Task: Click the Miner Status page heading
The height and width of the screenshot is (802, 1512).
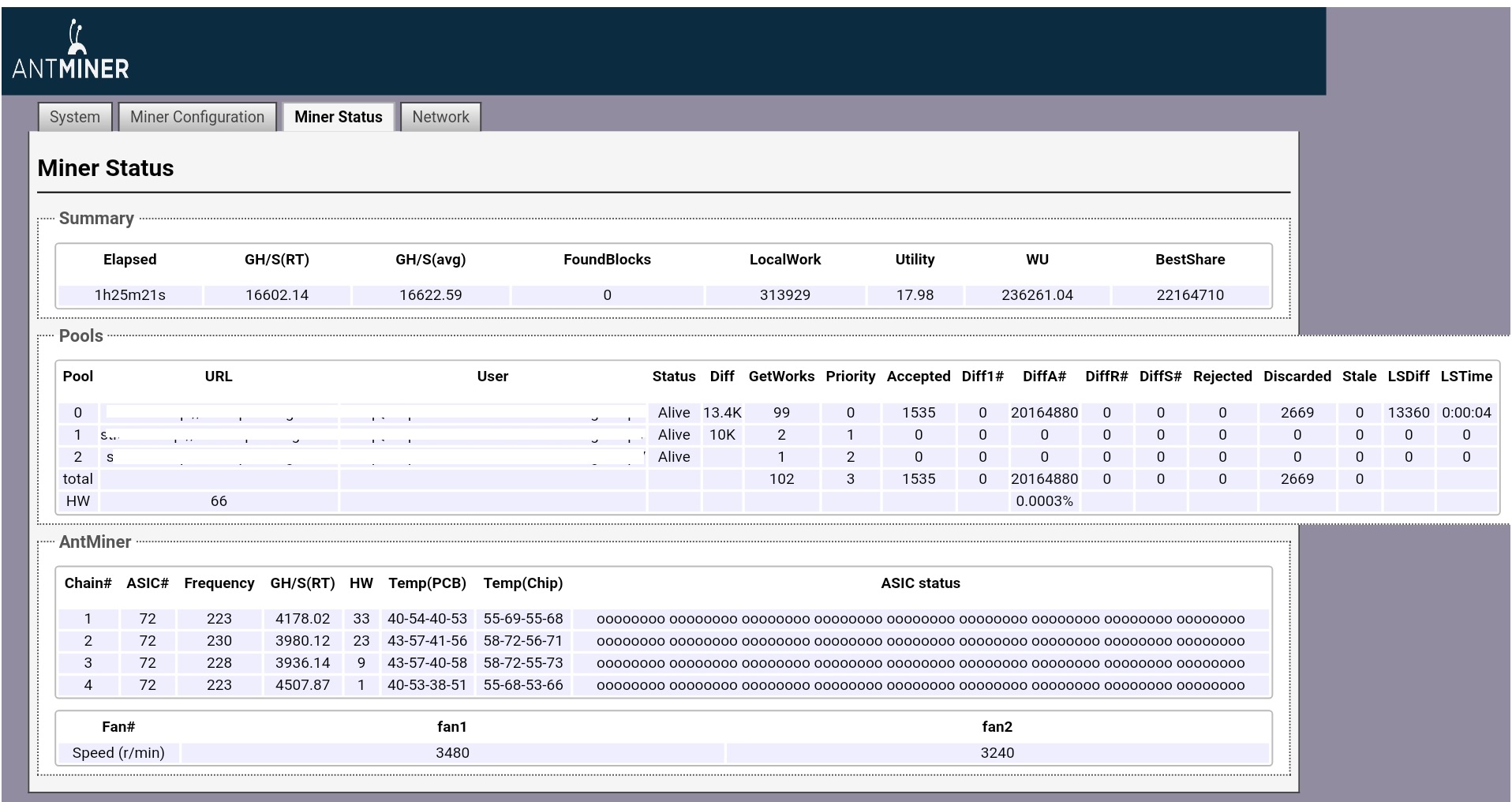Action: click(106, 168)
